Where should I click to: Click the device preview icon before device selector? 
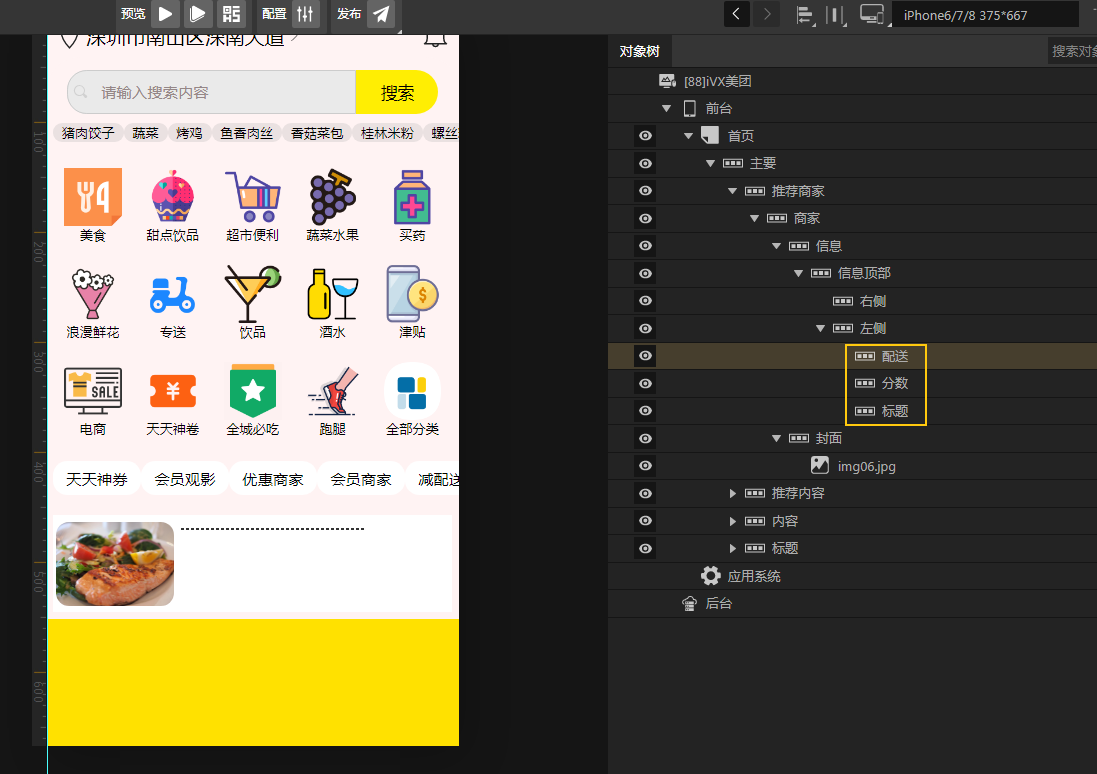(869, 14)
